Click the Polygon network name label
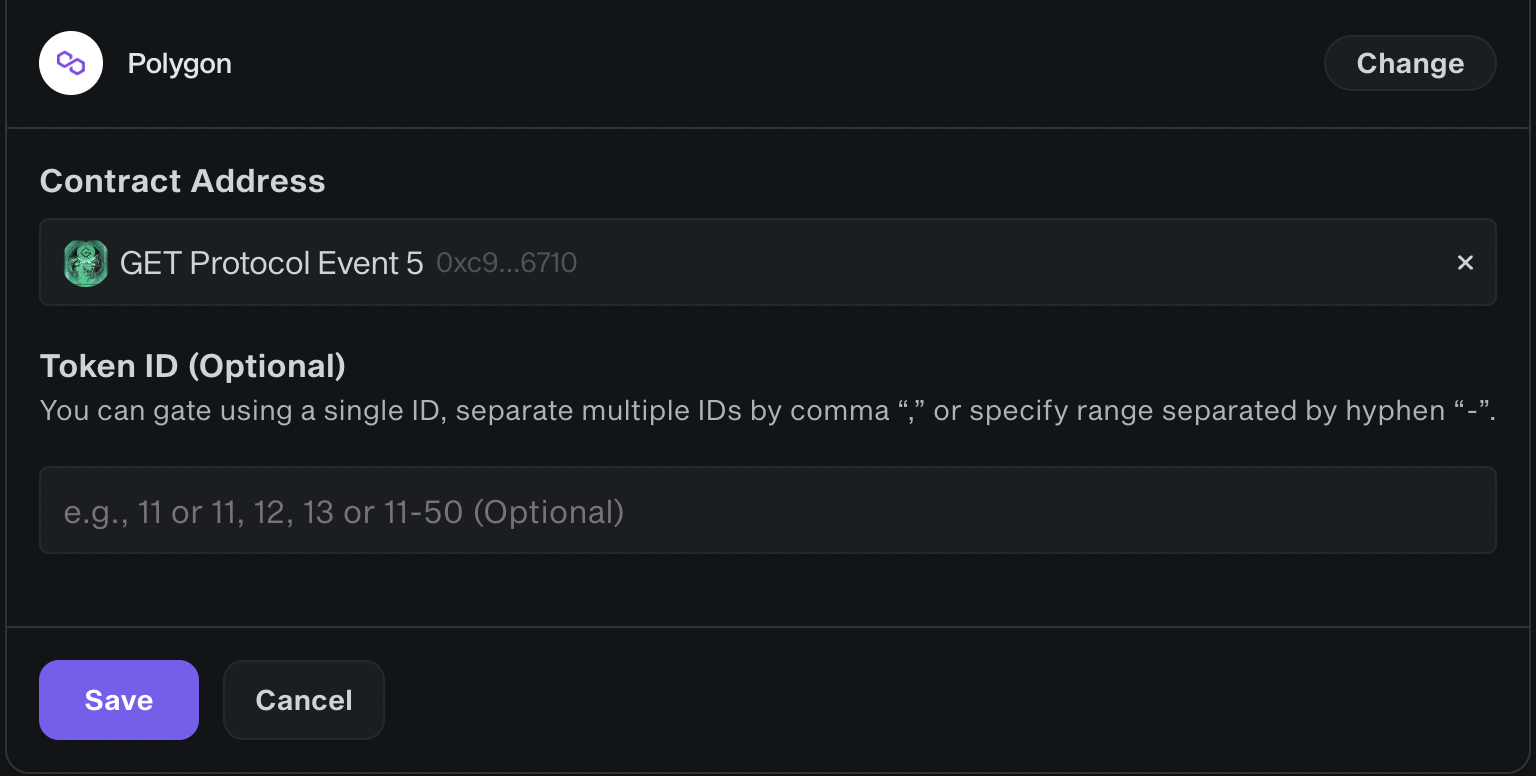Image resolution: width=1536 pixels, height=776 pixels. (x=180, y=63)
